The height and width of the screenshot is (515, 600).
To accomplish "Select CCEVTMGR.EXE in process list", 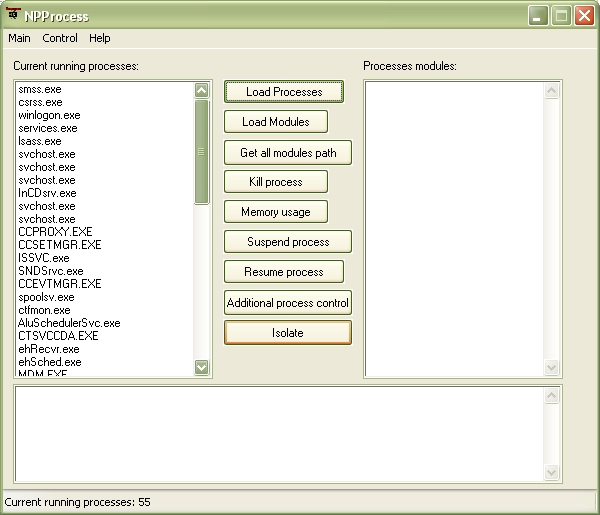I will 105,284.
